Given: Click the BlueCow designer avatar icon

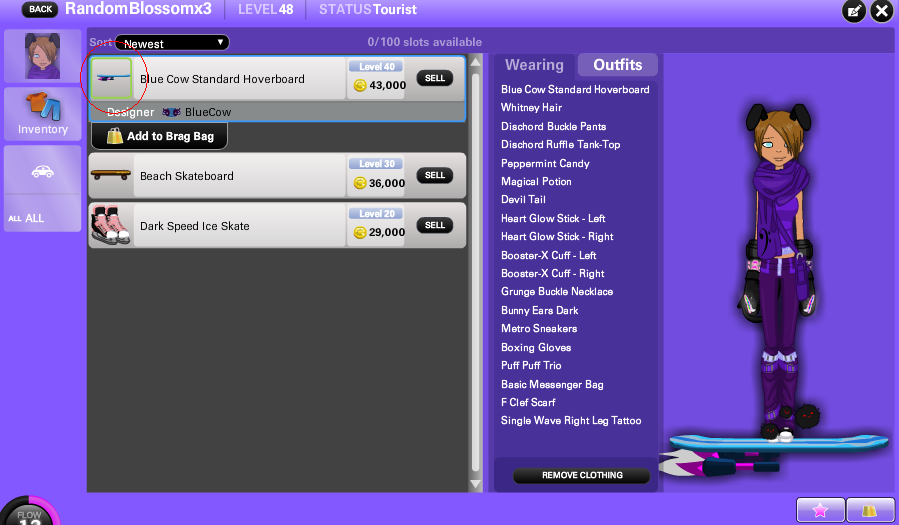Looking at the screenshot, I should point(171,112).
